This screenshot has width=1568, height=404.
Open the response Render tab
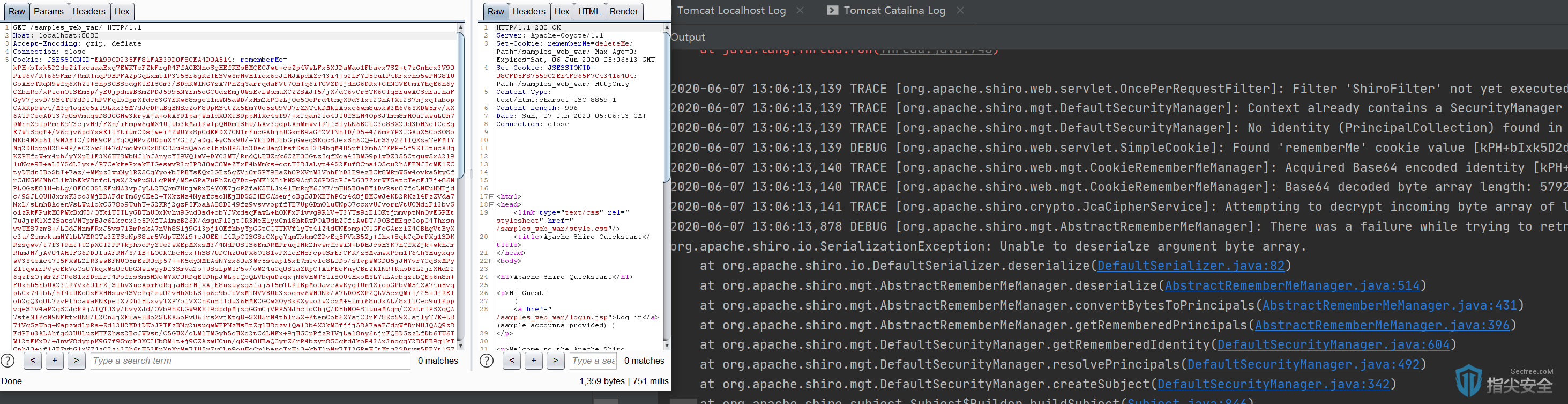click(x=624, y=11)
